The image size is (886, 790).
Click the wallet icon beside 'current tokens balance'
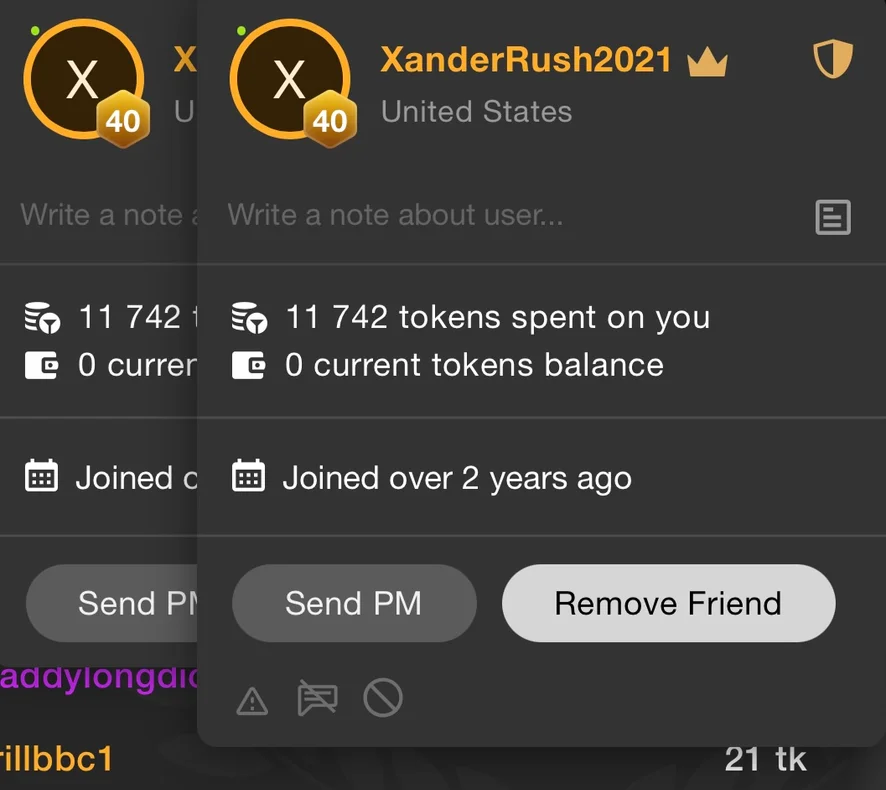pyautogui.click(x=249, y=365)
